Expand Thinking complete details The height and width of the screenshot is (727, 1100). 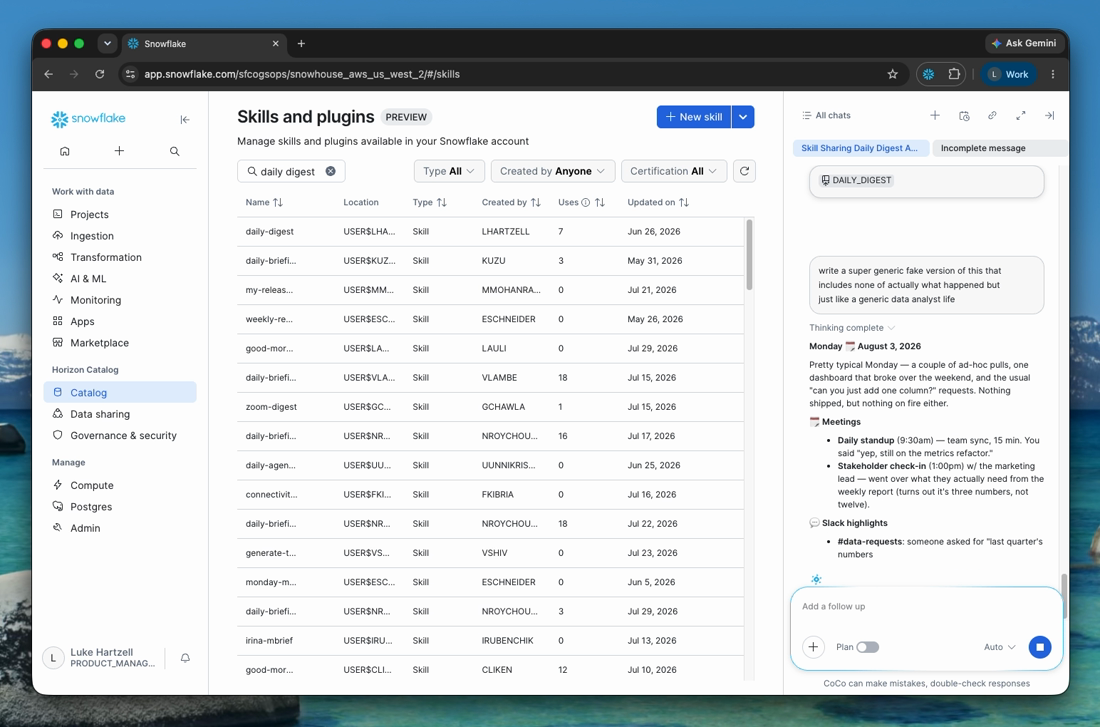[x=852, y=328]
